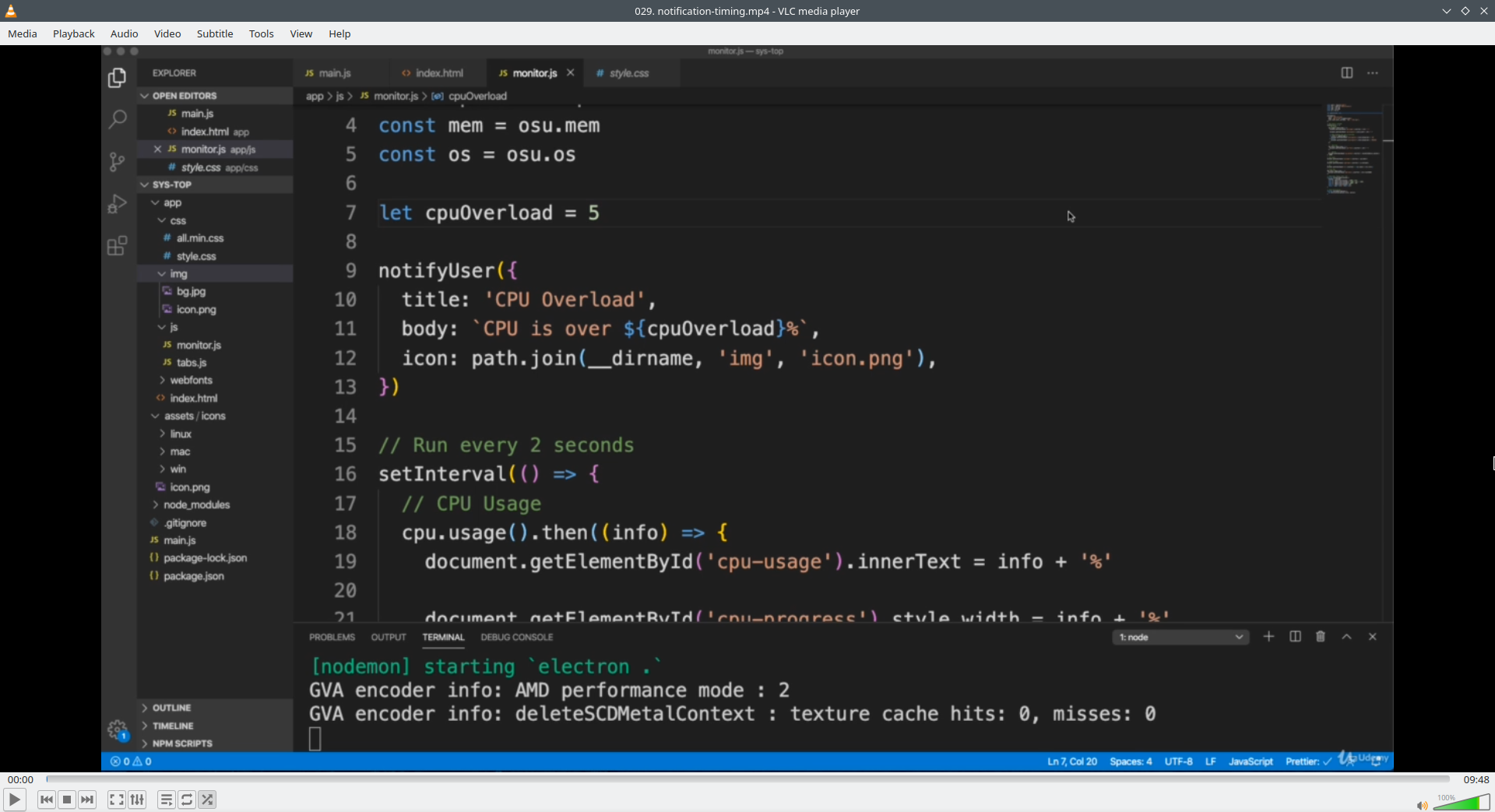Expand the node_modules folder
The height and width of the screenshot is (812, 1495).
click(197, 504)
